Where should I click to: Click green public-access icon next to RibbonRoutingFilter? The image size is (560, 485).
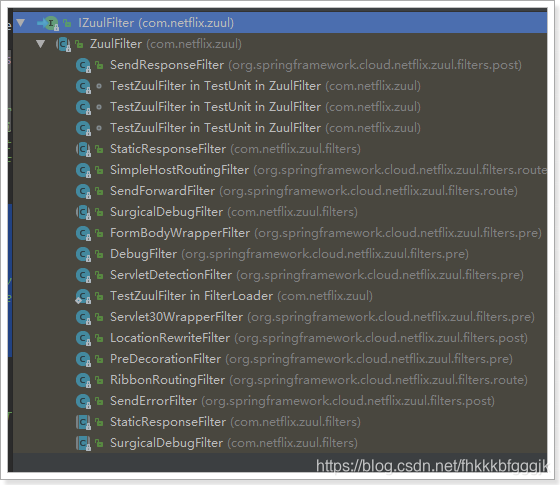[99, 380]
